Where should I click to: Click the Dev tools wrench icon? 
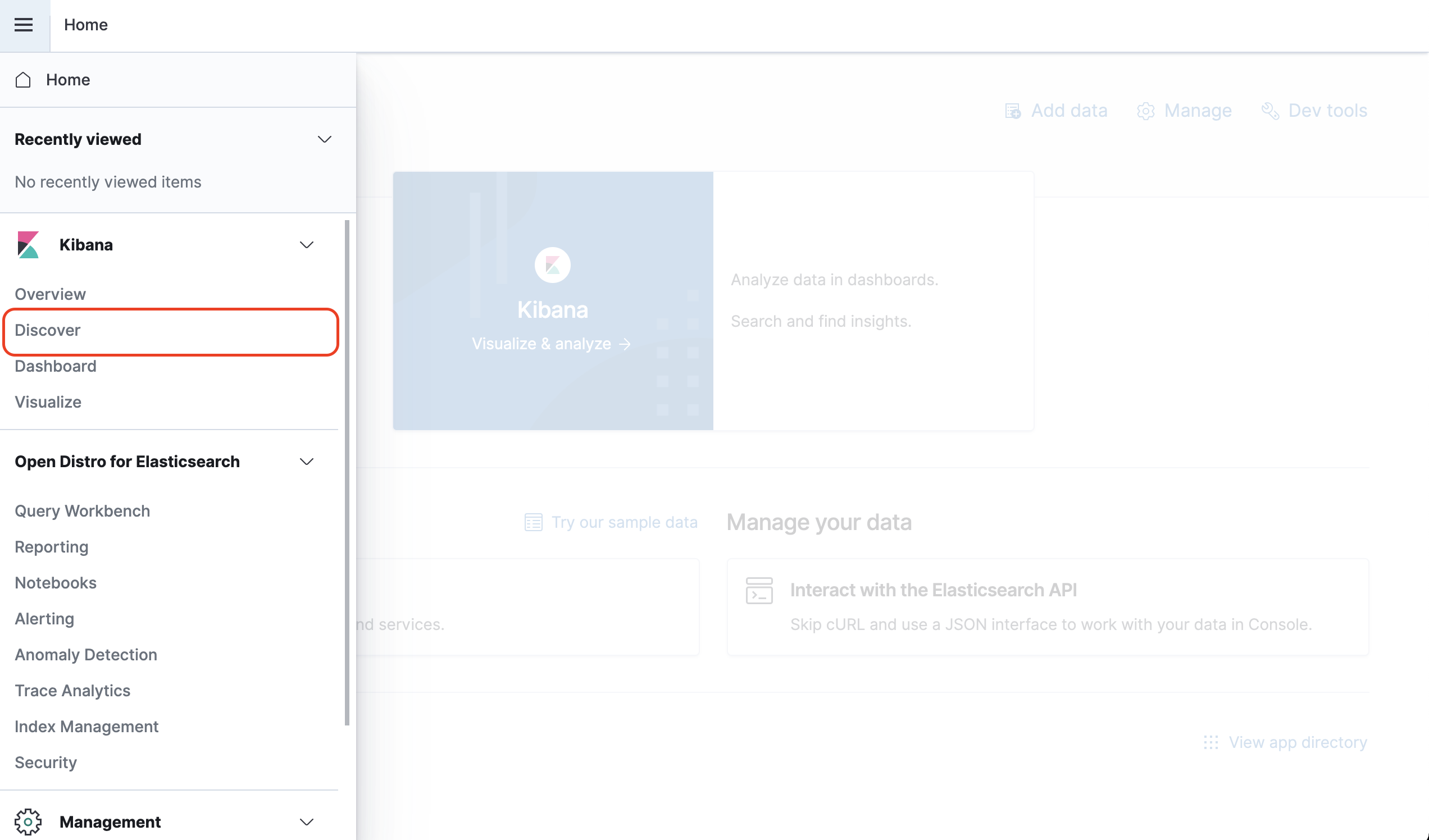click(1269, 111)
